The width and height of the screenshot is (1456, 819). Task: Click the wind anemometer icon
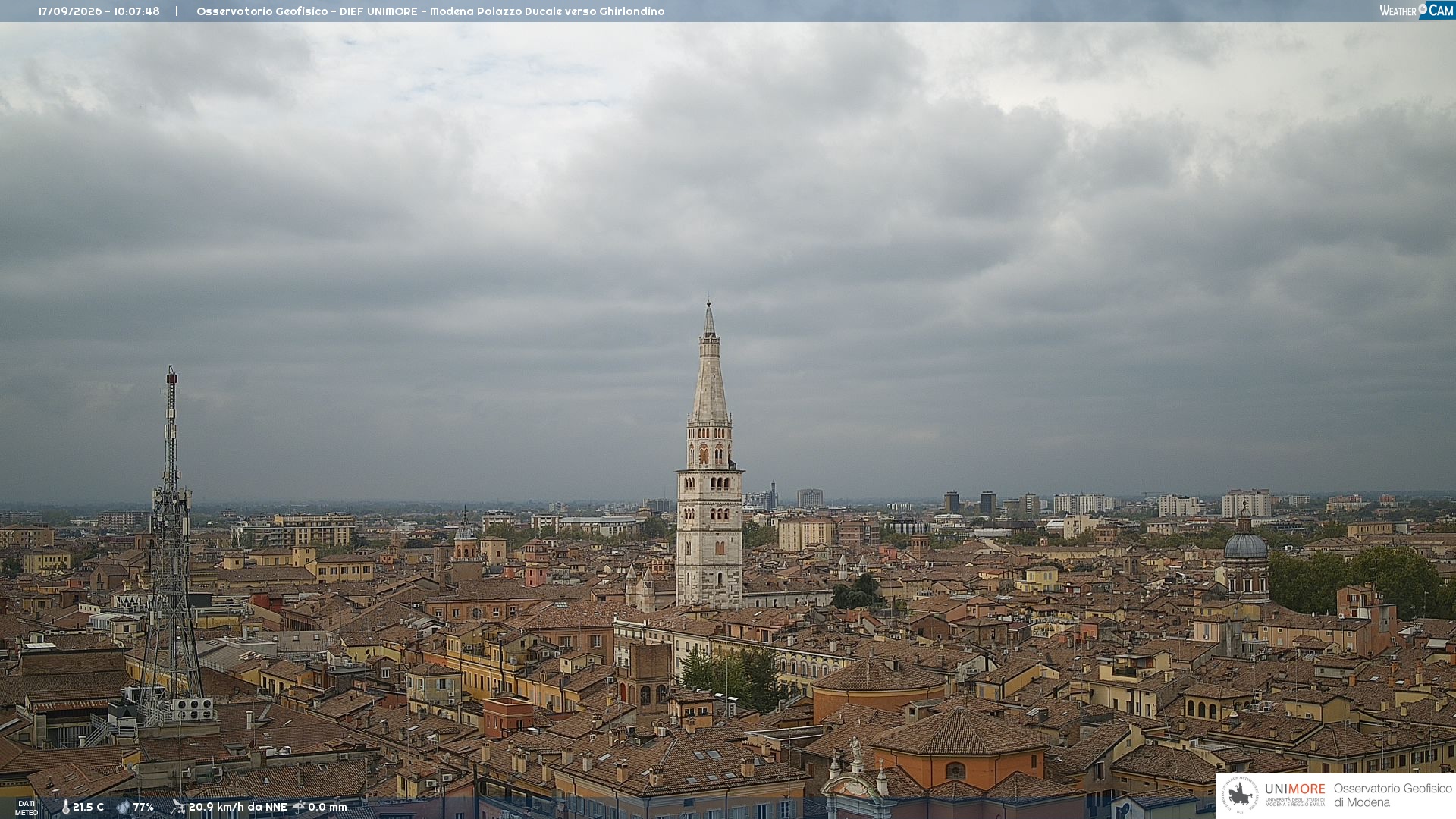[178, 807]
